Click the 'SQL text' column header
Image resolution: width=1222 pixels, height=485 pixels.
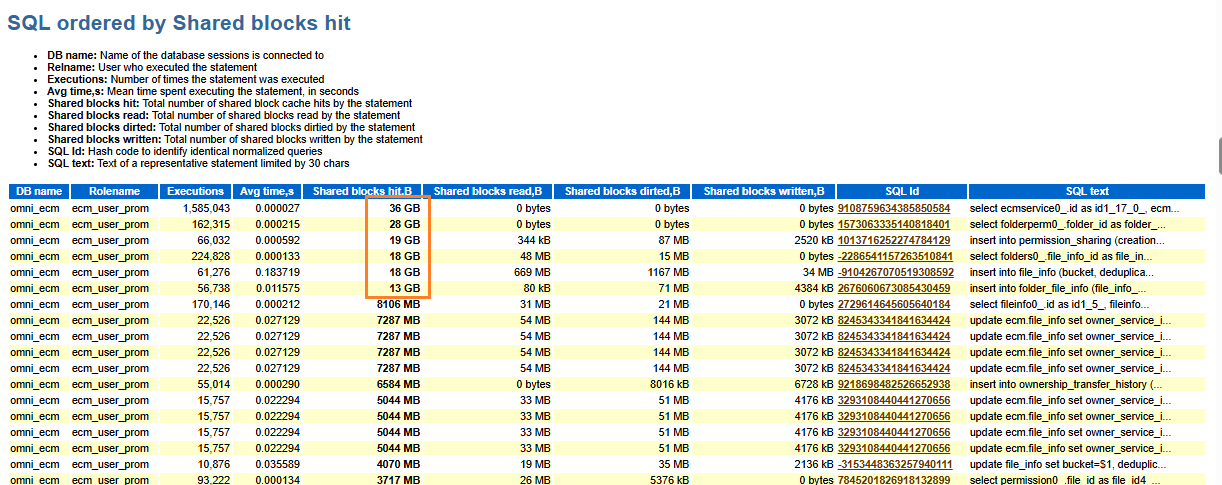point(1087,191)
